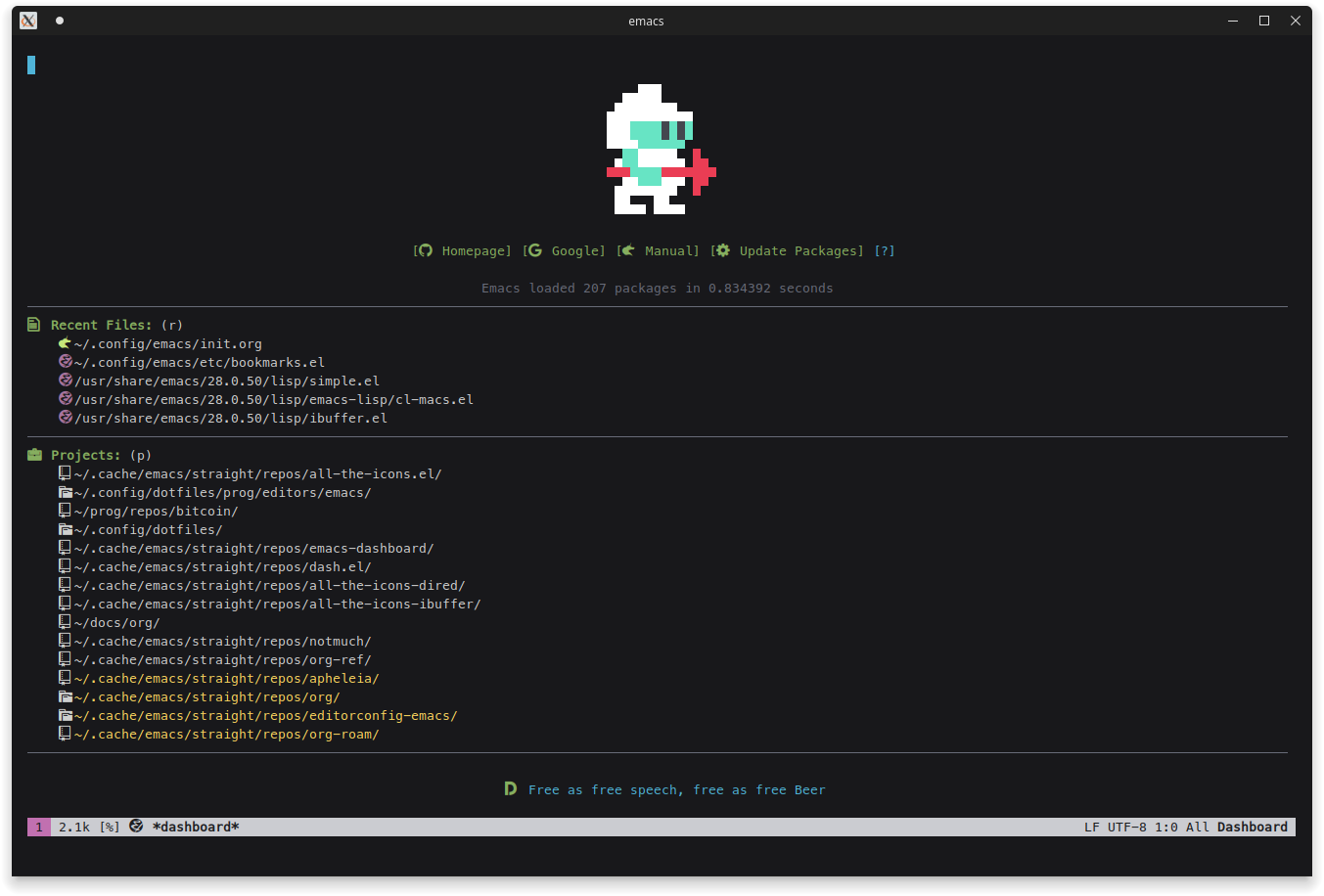Open the Emacs Manual link
1324x896 pixels.
coord(669,251)
